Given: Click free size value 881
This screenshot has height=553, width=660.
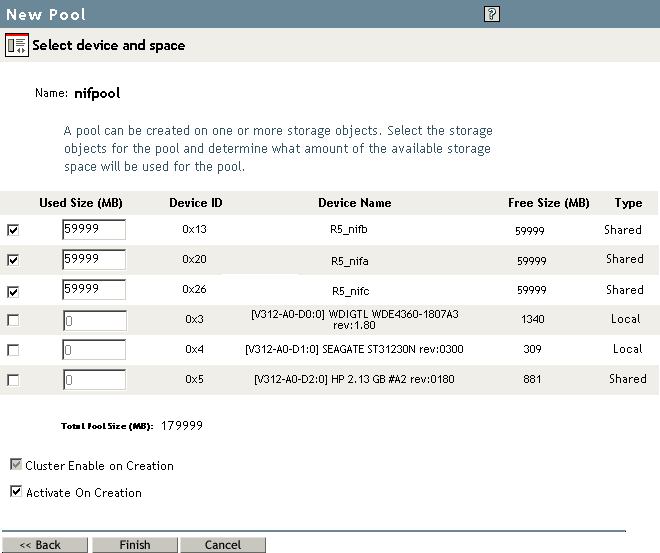Looking at the screenshot, I should pos(532,379).
